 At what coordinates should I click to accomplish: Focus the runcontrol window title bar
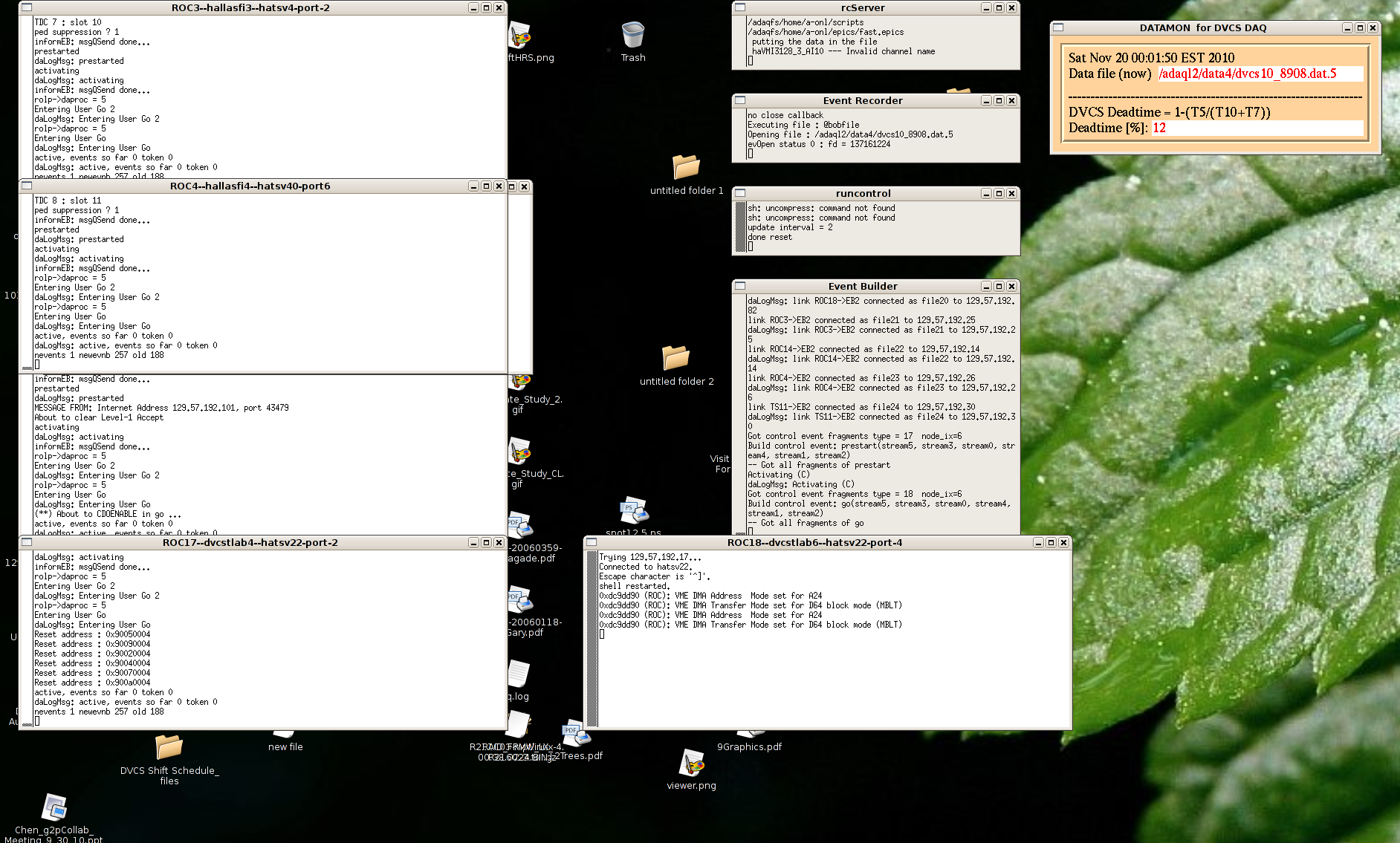[x=863, y=193]
